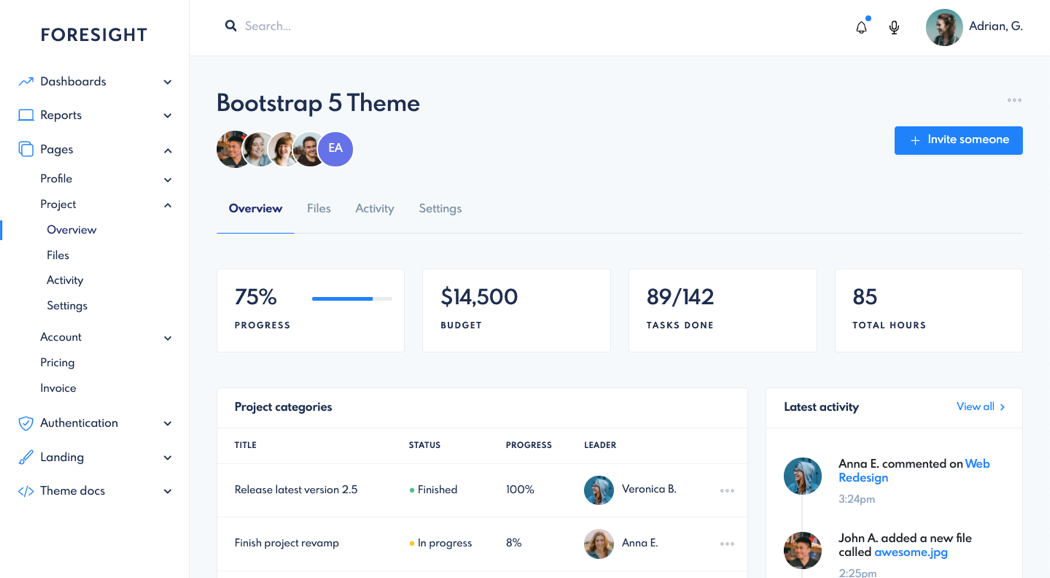Screen dimensions: 1050x578
Task: Click the 75% progress bar
Action: pos(351,298)
